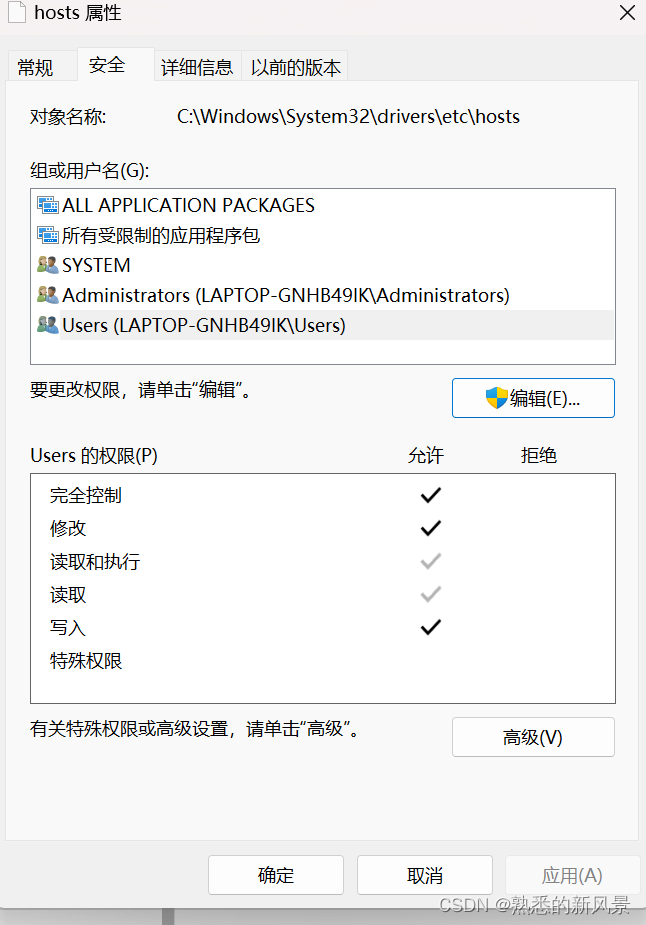Viewport: 646px width, 925px height.
Task: Toggle the 允许 checkmark for 修改
Action: 430,527
